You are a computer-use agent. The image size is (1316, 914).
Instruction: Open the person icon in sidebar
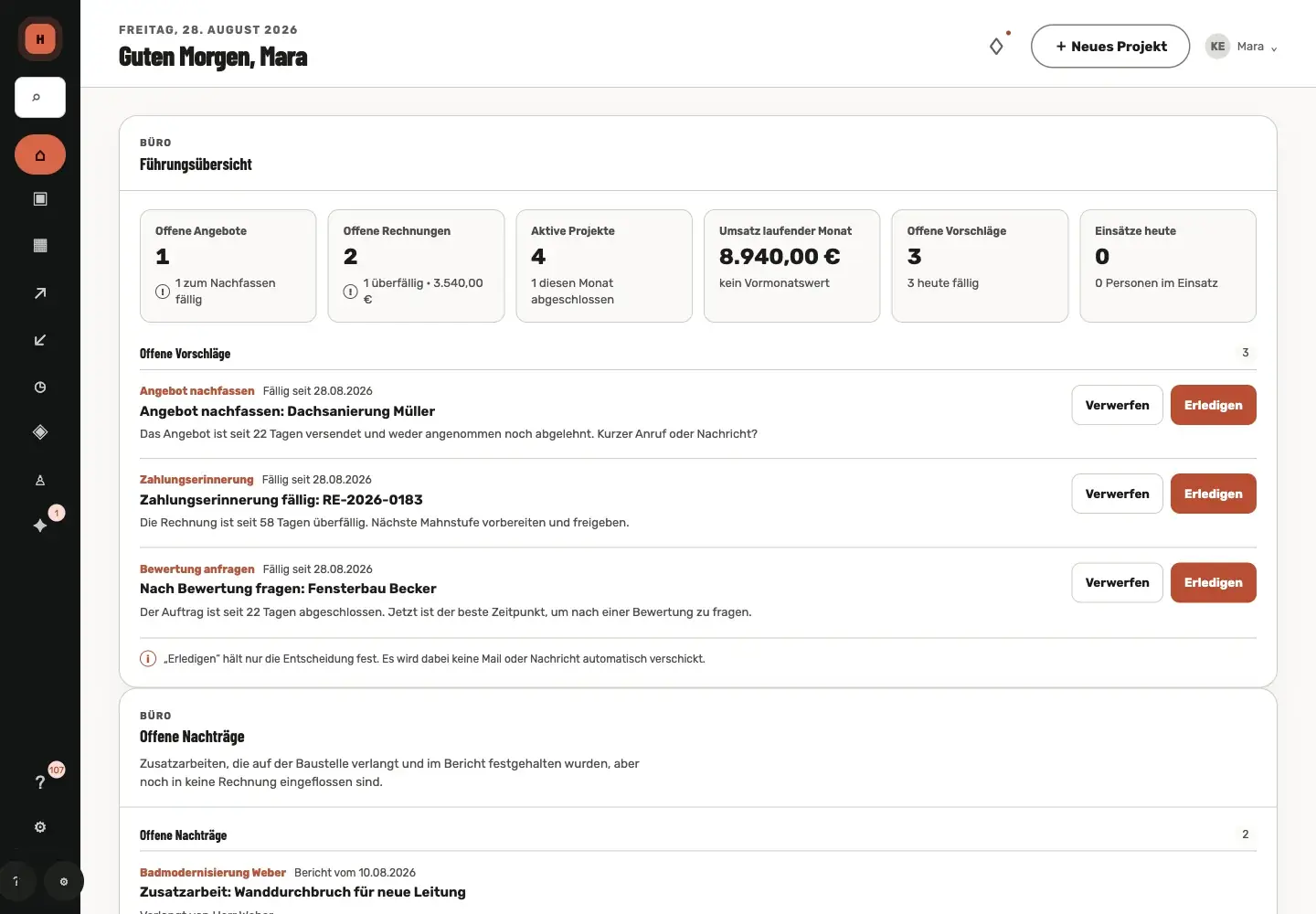point(40,480)
